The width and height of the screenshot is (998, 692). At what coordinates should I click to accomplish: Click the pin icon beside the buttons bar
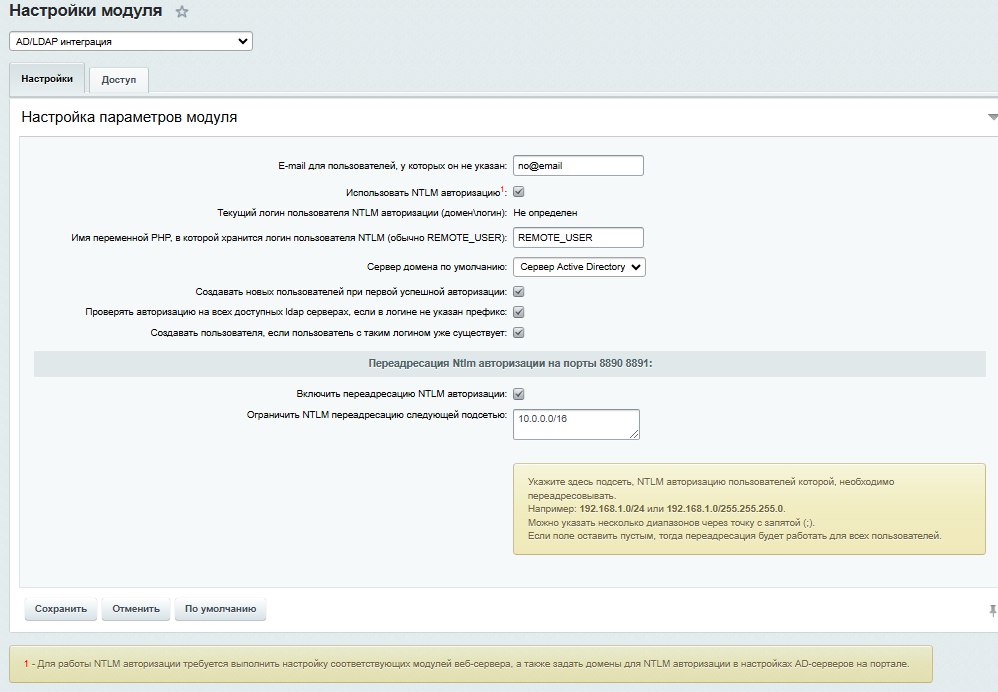(992, 611)
